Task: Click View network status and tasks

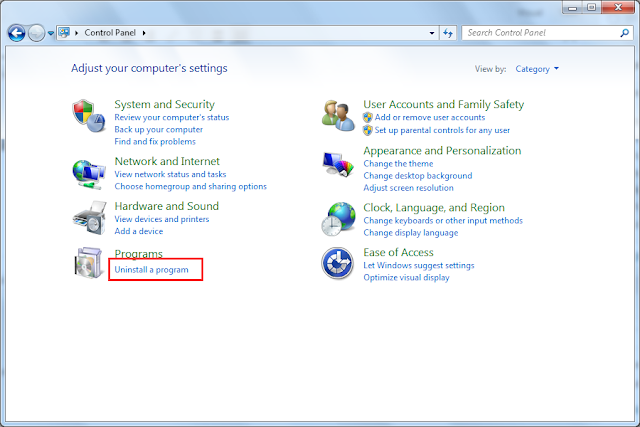Action: coord(170,174)
